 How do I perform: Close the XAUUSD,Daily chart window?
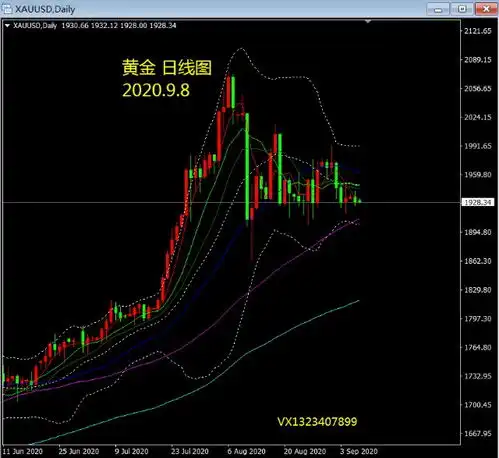(486, 9)
